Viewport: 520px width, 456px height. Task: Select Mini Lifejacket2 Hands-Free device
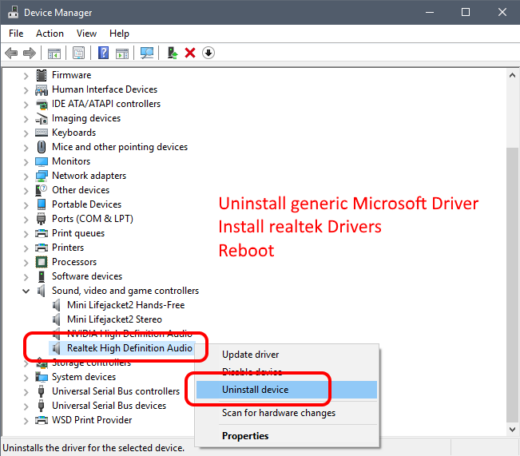tap(126, 305)
